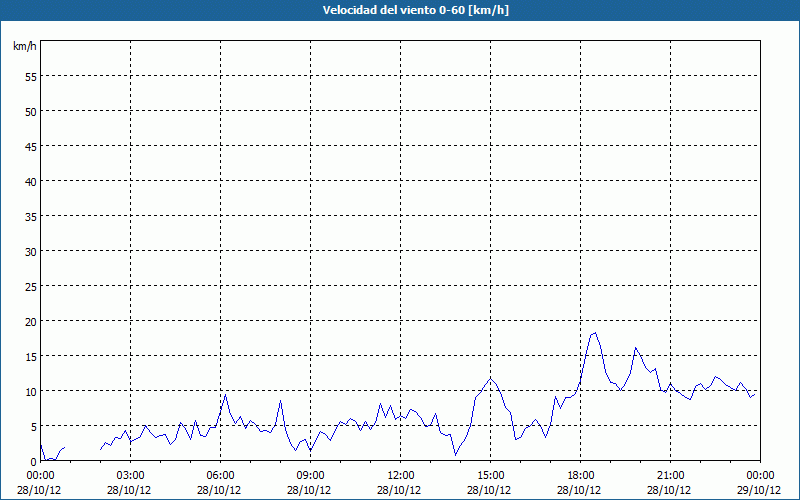Click the 12:00 label on the time axis

pyautogui.click(x=401, y=476)
